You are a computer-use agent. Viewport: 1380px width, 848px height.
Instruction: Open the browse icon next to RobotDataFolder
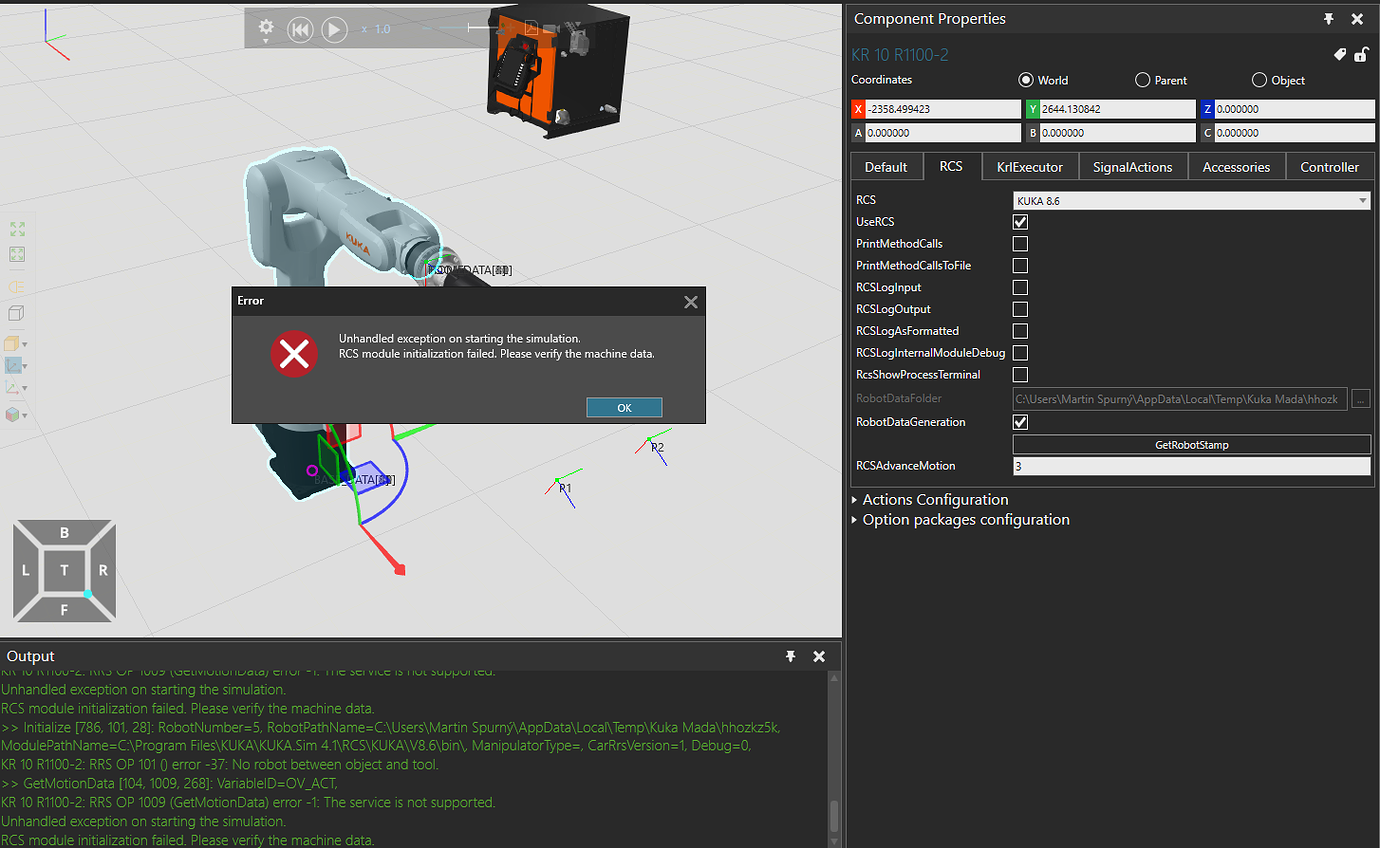[x=1361, y=398]
